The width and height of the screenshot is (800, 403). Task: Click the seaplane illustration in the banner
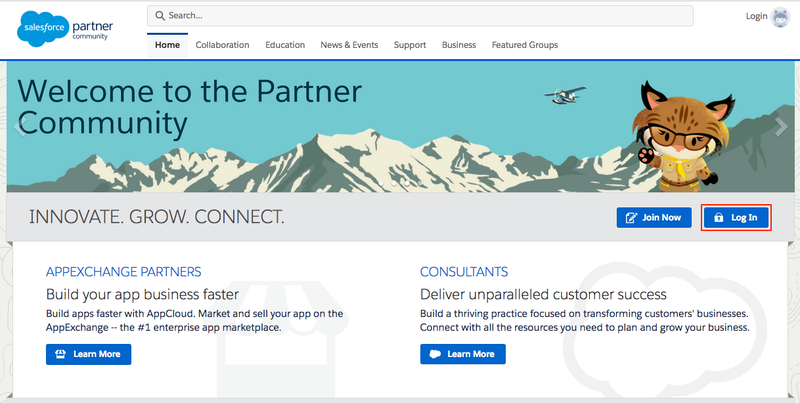coord(565,95)
